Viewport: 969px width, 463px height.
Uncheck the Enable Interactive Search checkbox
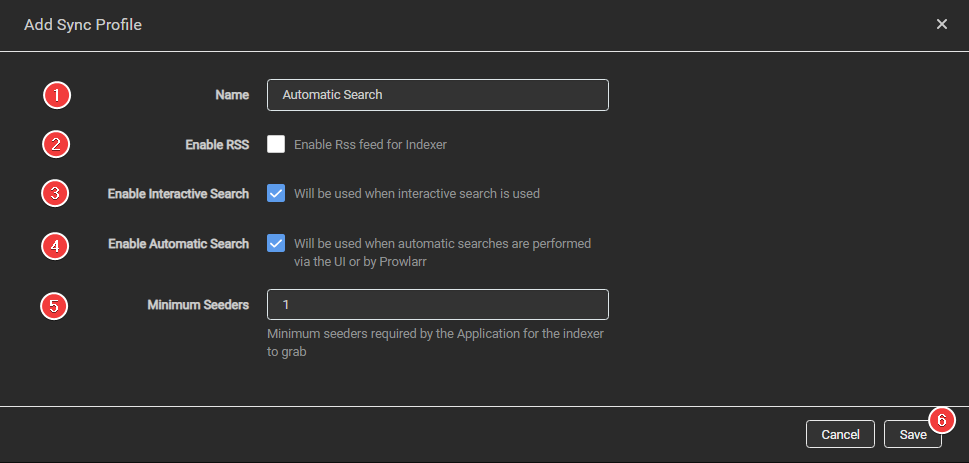(277, 193)
